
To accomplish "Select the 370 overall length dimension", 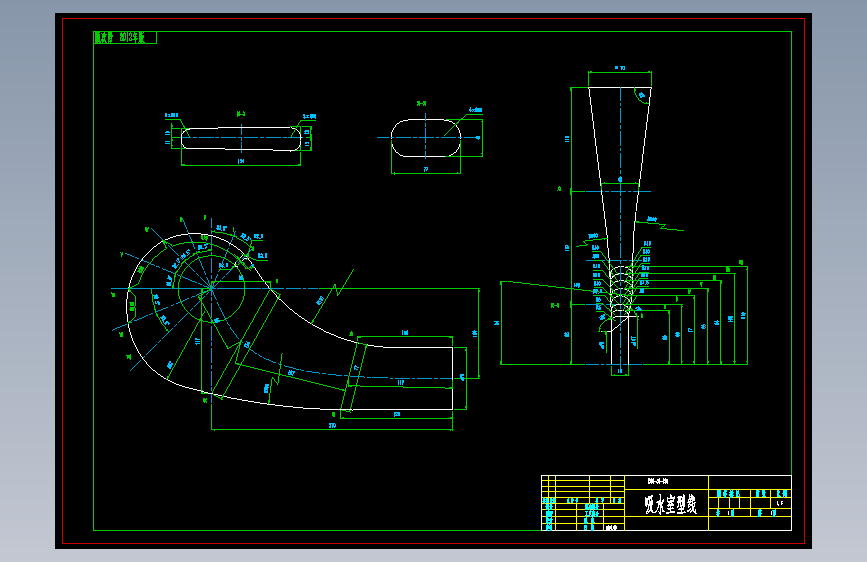I will click(332, 426).
